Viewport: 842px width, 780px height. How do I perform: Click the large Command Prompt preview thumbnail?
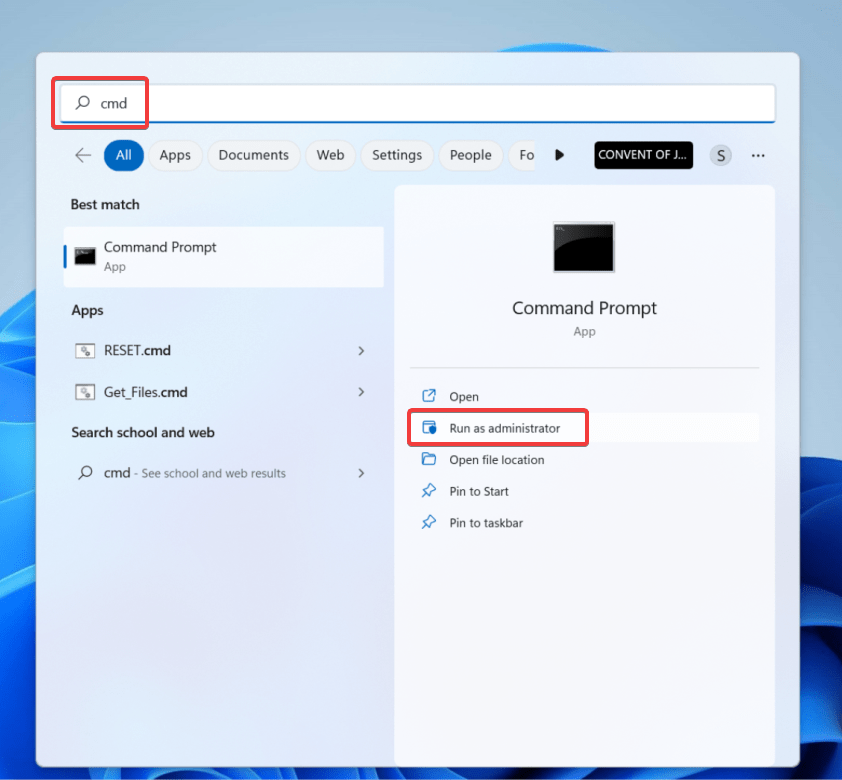click(584, 247)
